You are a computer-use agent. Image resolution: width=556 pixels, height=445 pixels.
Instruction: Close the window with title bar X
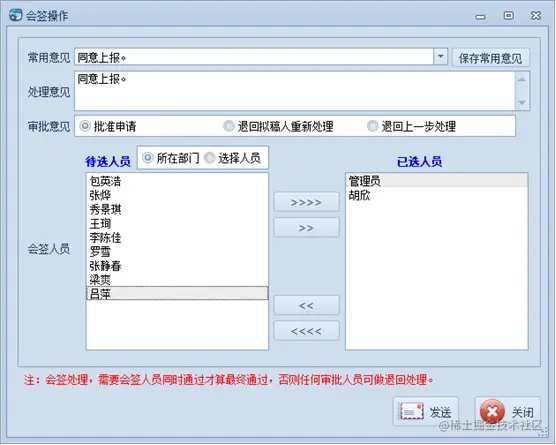tap(536, 15)
